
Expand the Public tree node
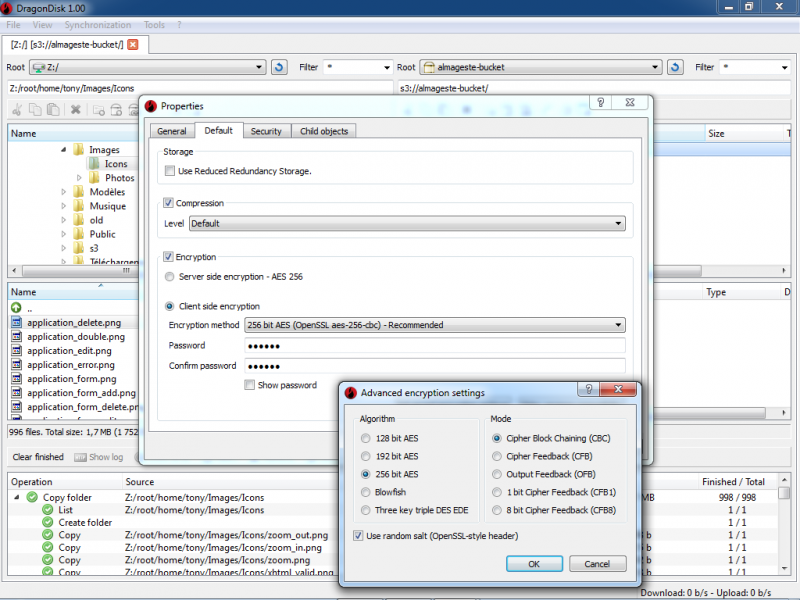click(x=63, y=234)
